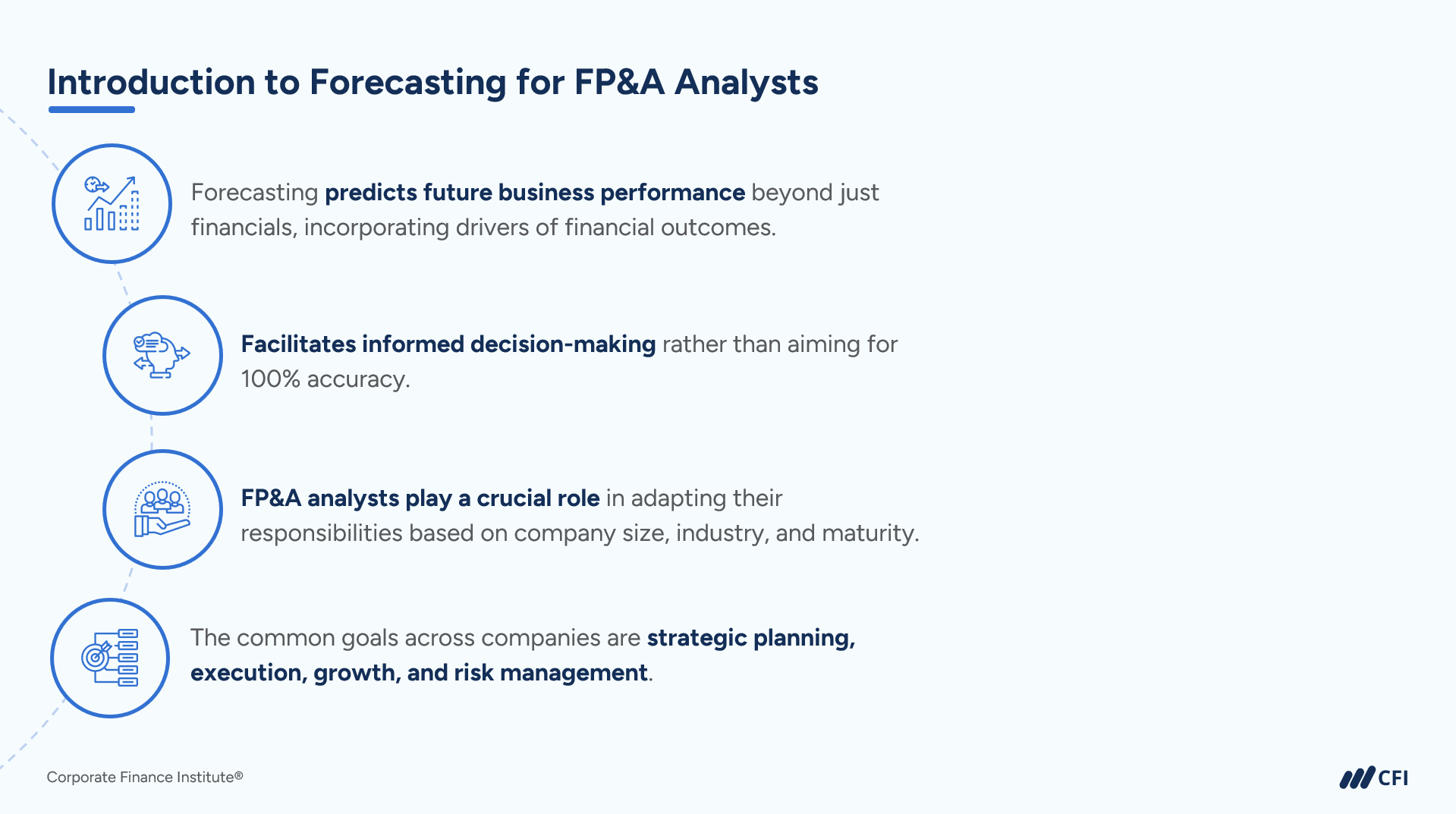Click the CFI logo in the corner
The height and width of the screenshot is (814, 1456).
click(x=1373, y=778)
